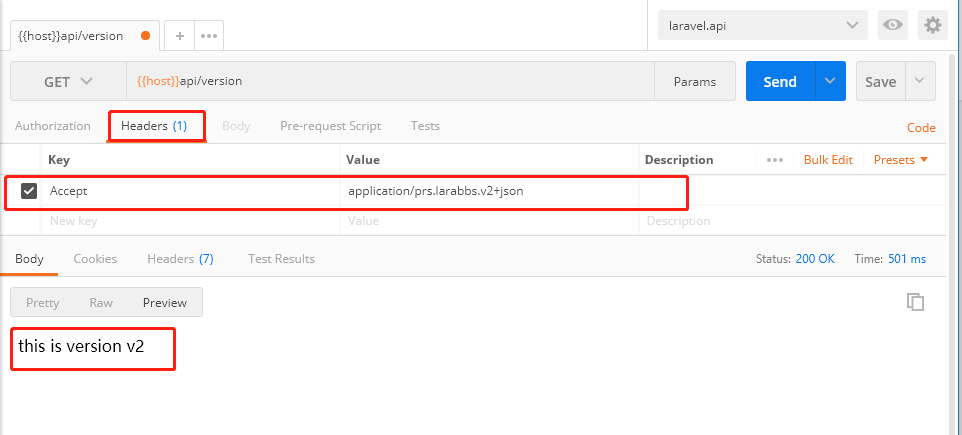
Task: Expand the Send button arrow options
Action: (x=830, y=82)
